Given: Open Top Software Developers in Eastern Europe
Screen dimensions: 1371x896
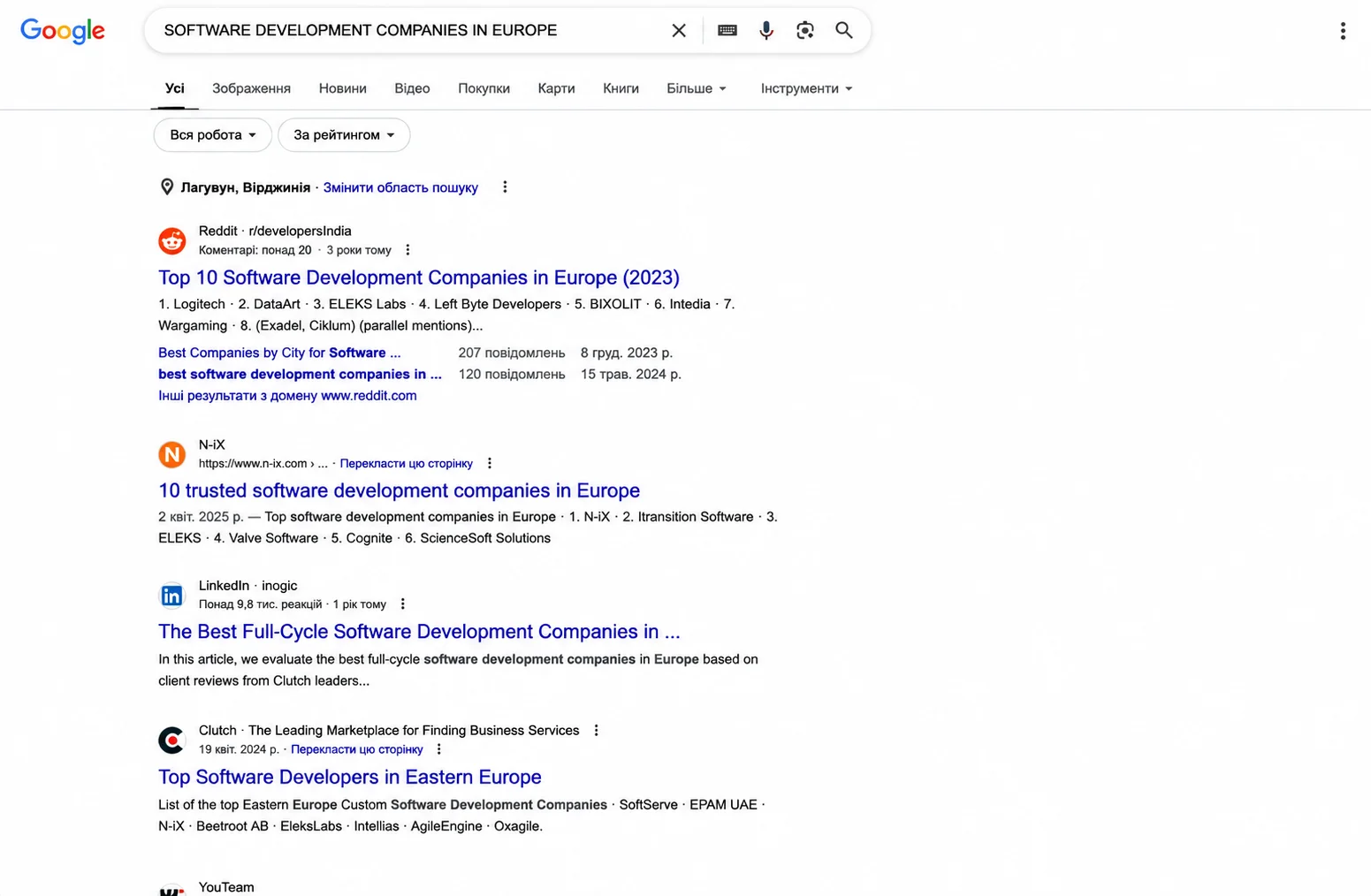Looking at the screenshot, I should click(350, 777).
